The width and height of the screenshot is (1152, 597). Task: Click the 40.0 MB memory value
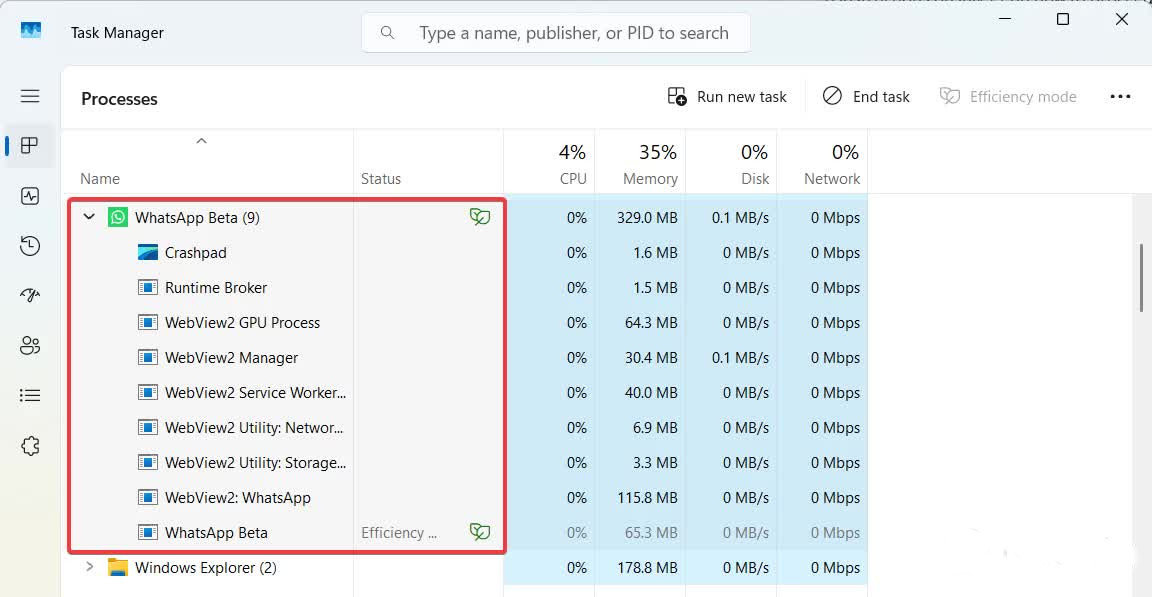pos(651,393)
